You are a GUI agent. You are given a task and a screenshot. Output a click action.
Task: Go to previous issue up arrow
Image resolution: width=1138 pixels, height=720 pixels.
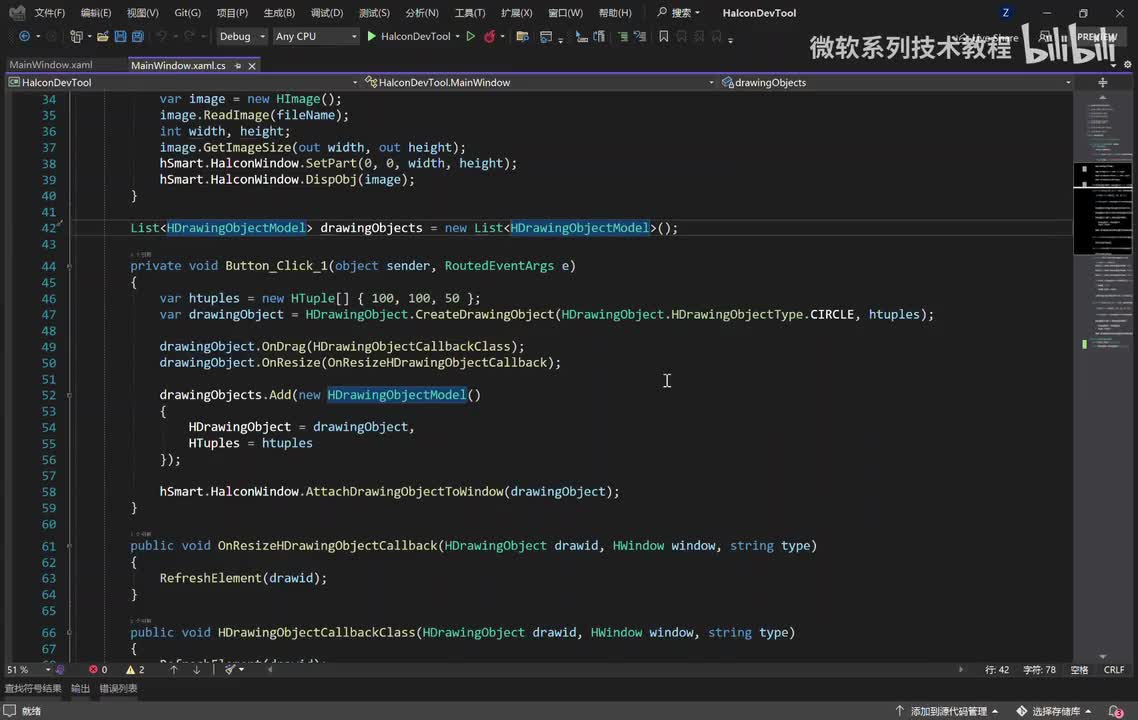point(173,669)
